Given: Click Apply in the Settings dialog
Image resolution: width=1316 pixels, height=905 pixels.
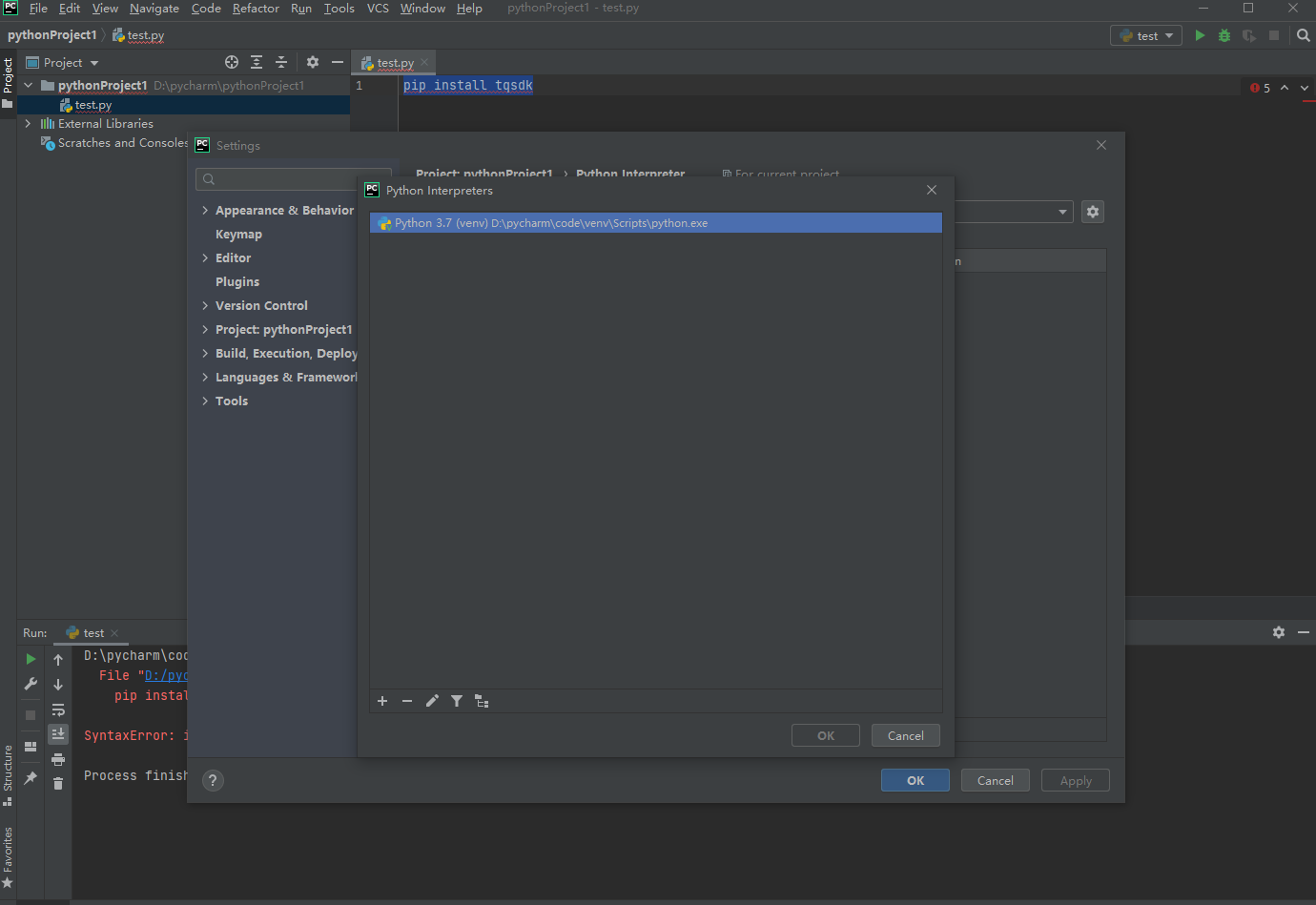Looking at the screenshot, I should click(x=1076, y=780).
